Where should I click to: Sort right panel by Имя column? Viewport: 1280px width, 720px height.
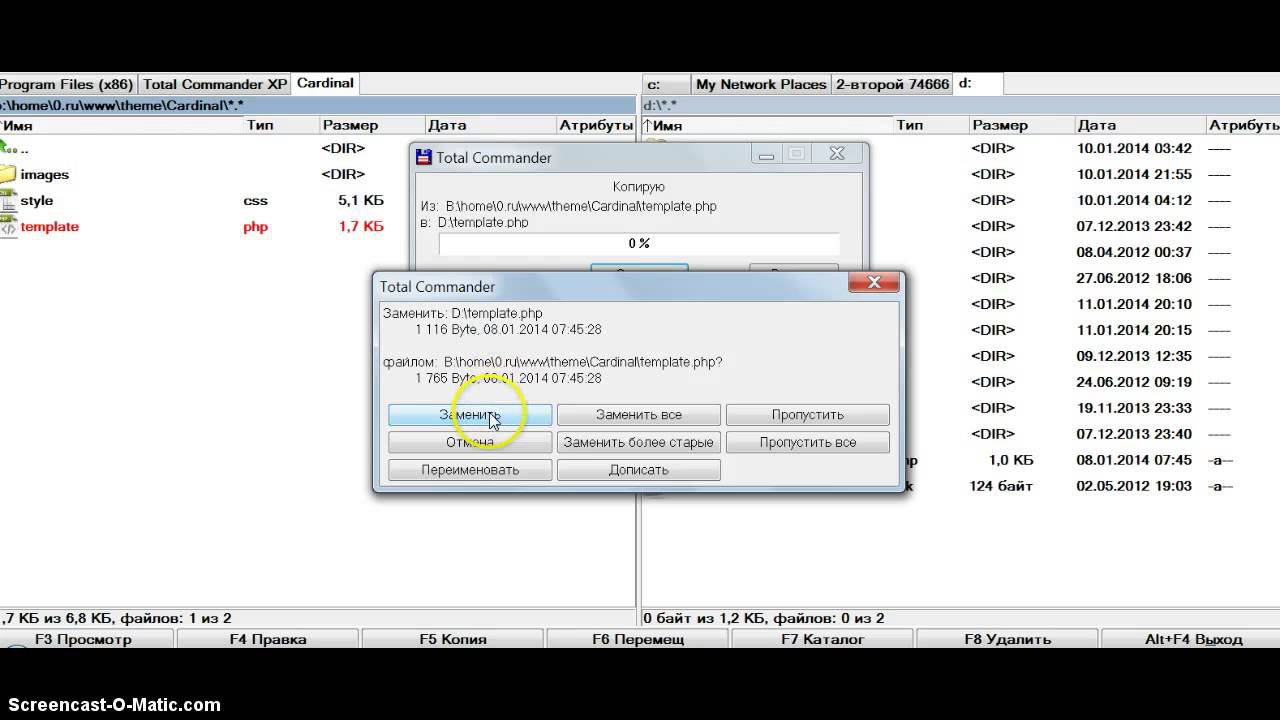click(768, 125)
